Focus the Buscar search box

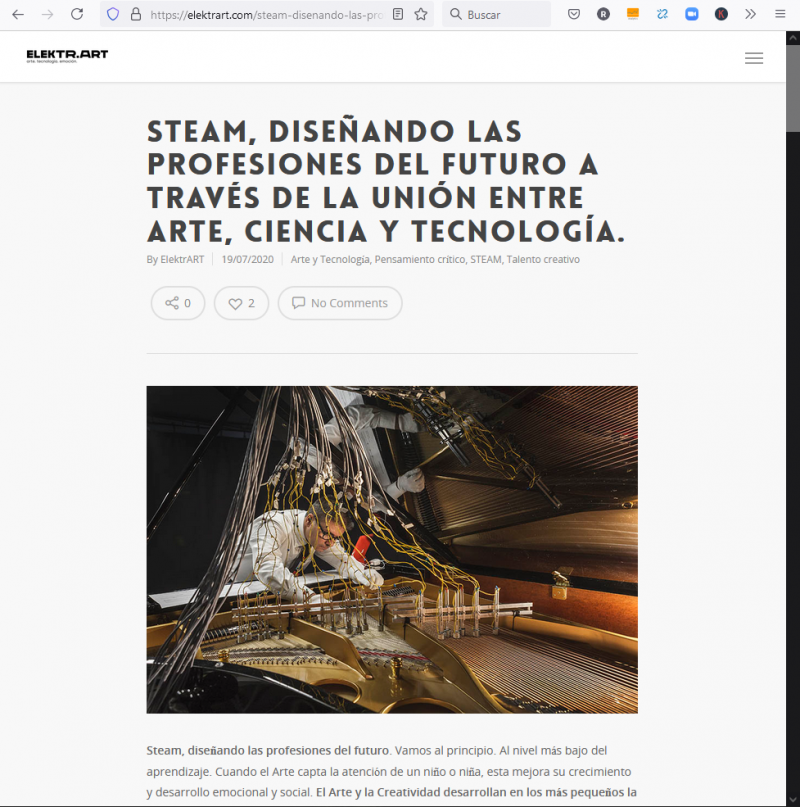496,14
